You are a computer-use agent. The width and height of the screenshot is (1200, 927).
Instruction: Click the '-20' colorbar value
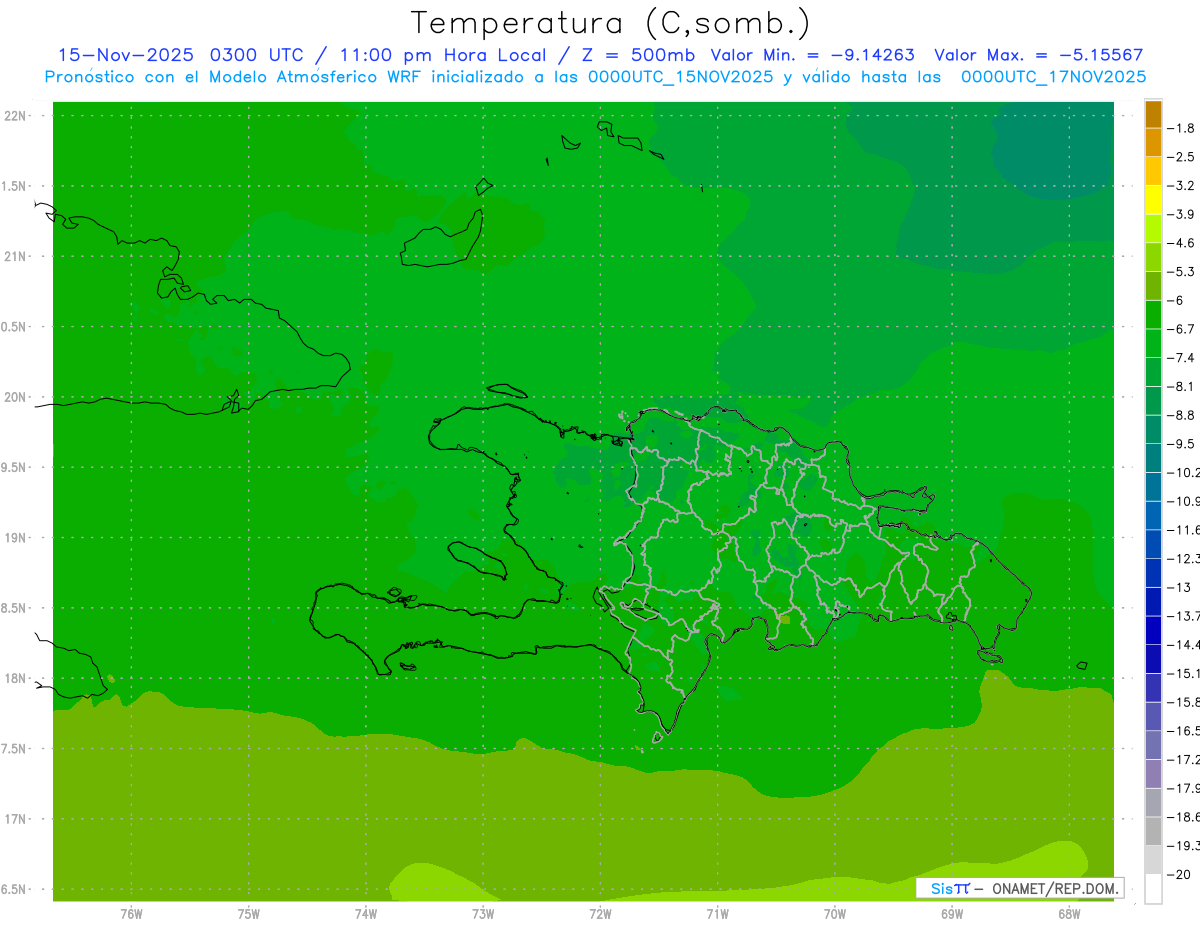[1180, 874]
